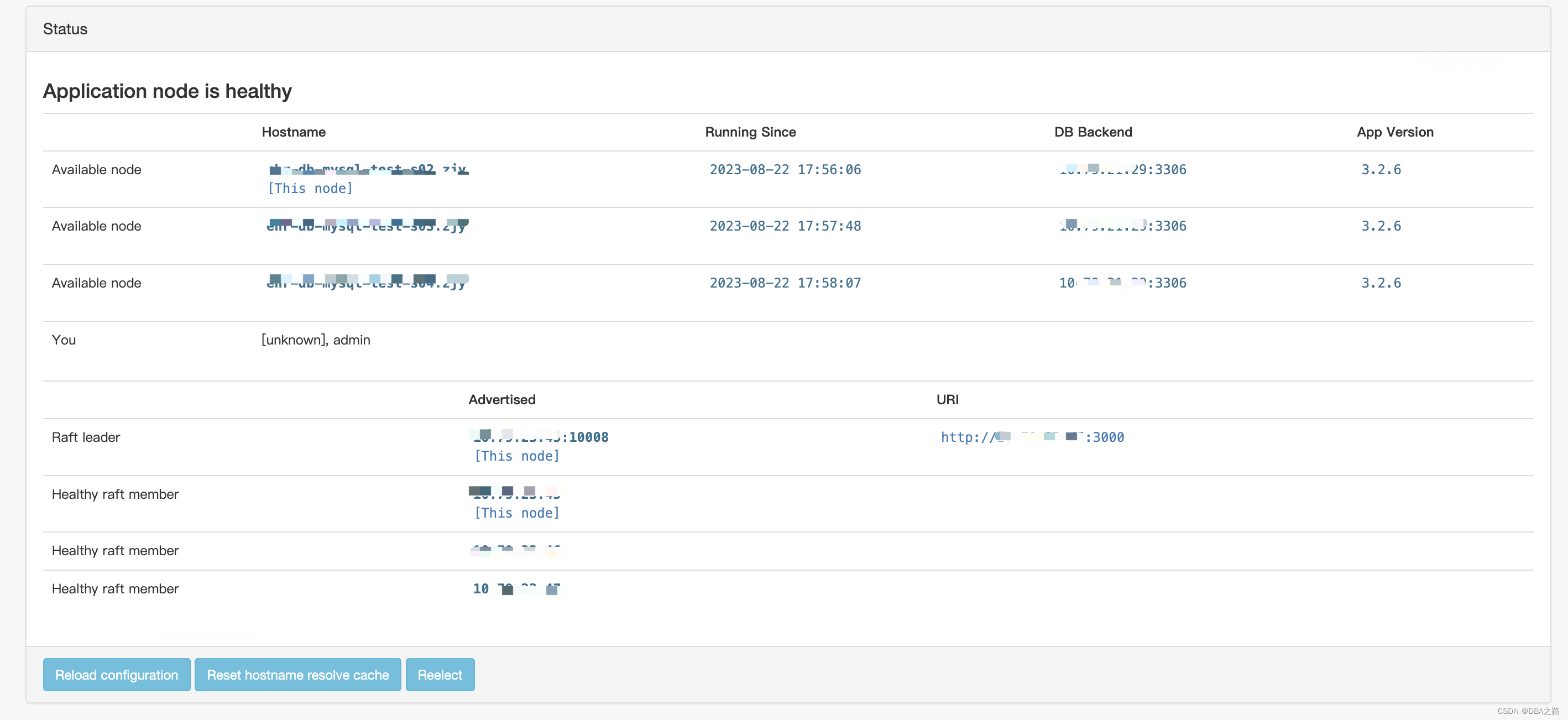1568x720 pixels.
Task: Click DB backend of third available node
Action: 1122,283
